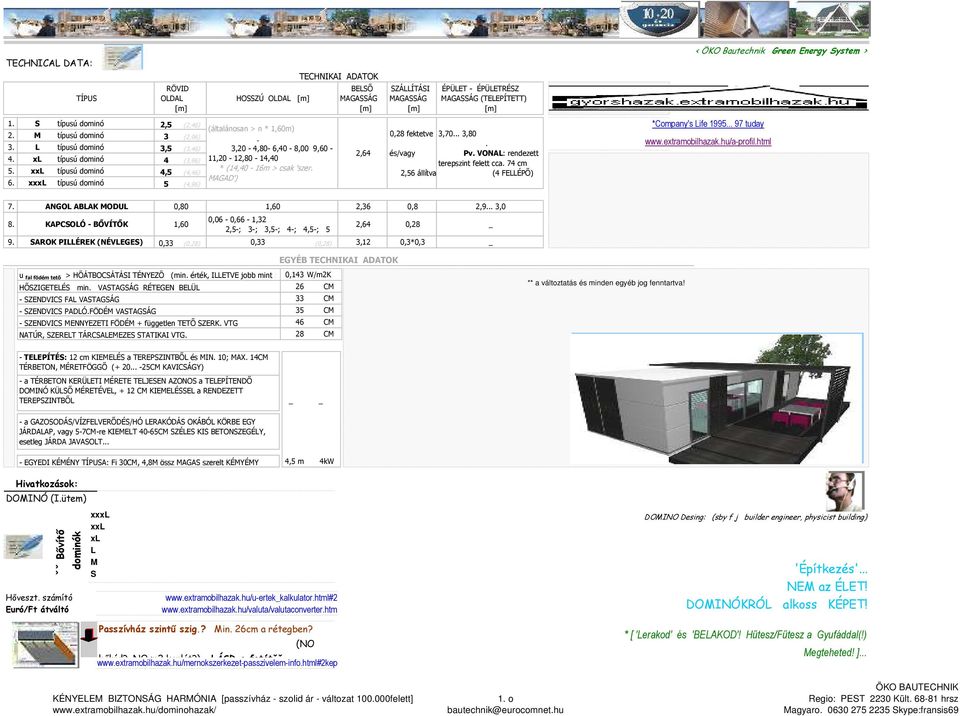The width and height of the screenshot is (960, 716).
Task: Click the Euró/Ft átváltó label
Action: point(37,609)
